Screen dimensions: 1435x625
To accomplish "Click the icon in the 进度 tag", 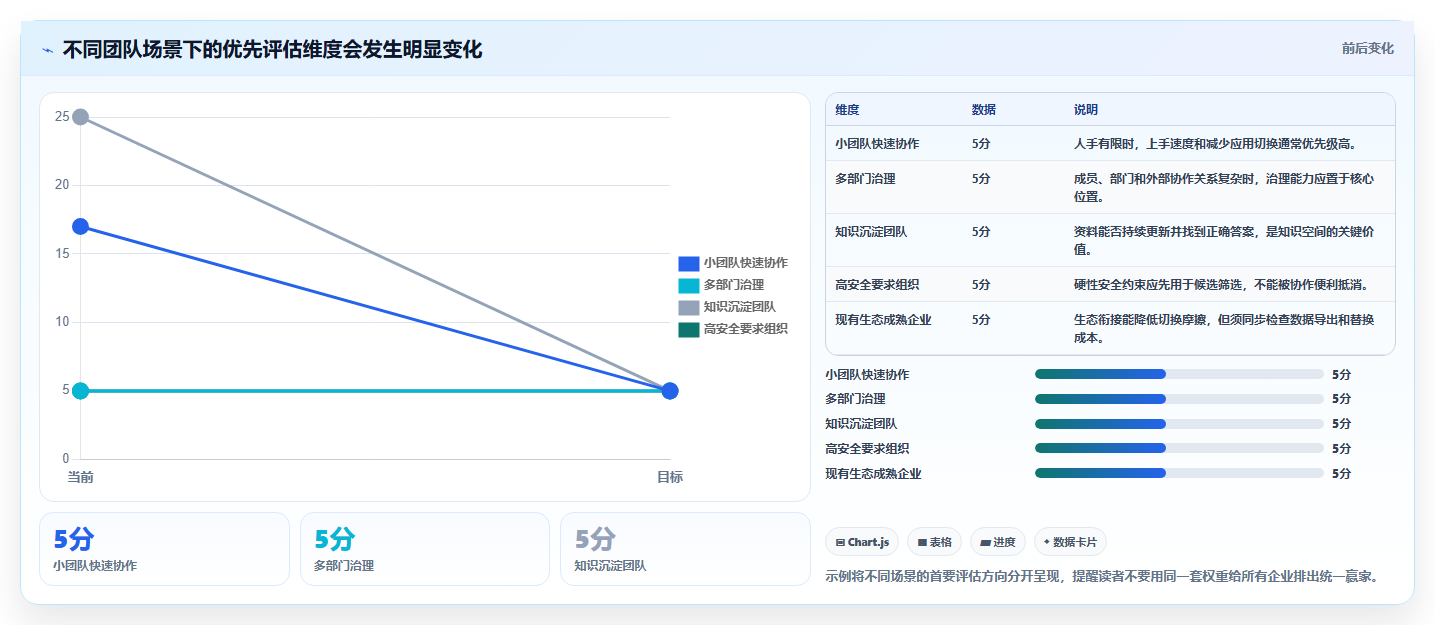I will (x=985, y=542).
